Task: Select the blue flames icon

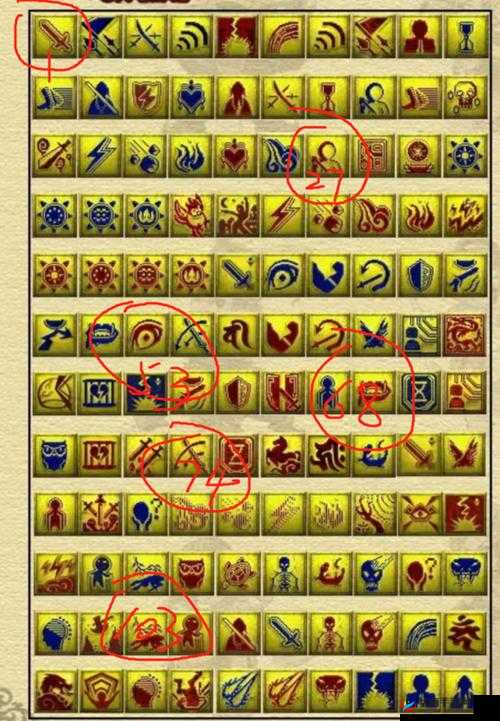Action: [x=191, y=156]
